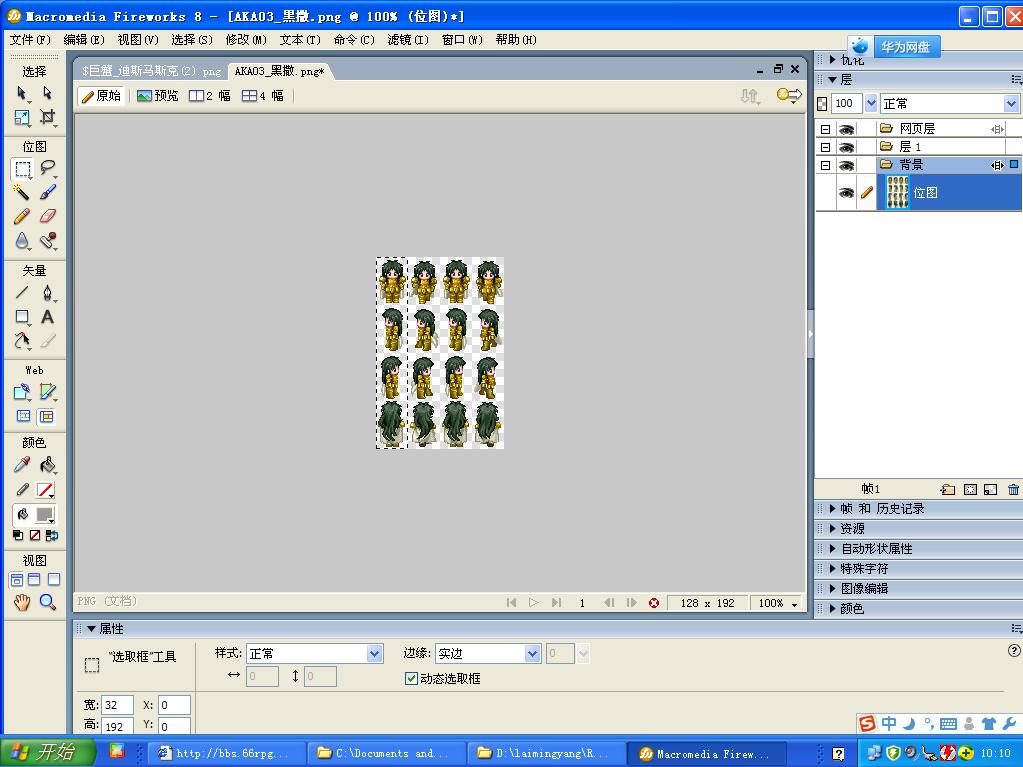Hide 层 1 using its eye icon
The image size is (1023, 767).
pyautogui.click(x=846, y=147)
